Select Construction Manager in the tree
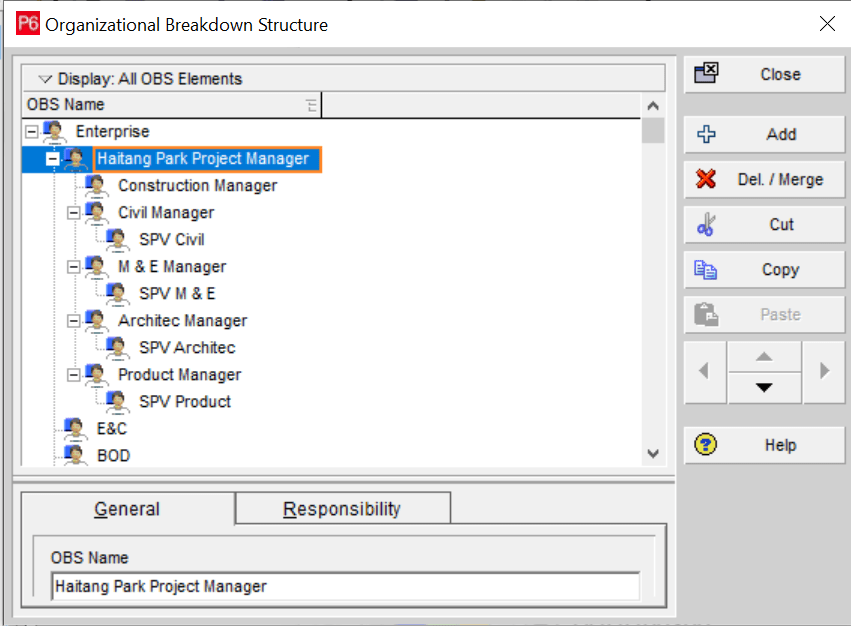This screenshot has width=851, height=626. point(198,186)
